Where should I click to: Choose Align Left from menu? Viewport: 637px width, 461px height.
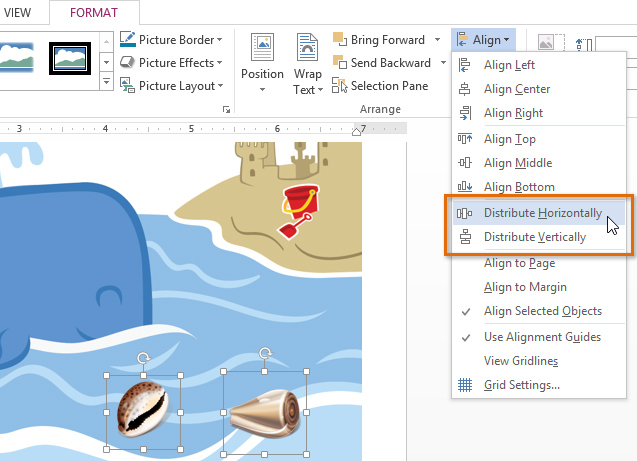tap(539, 65)
